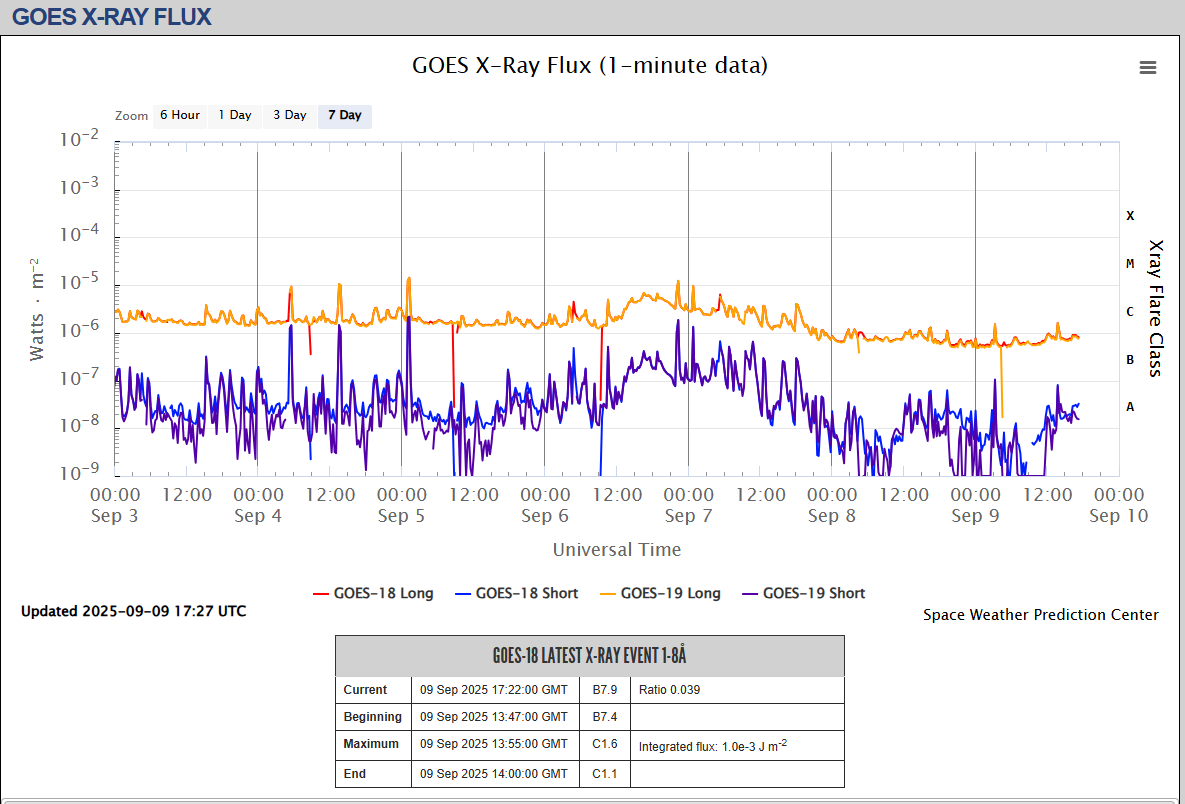Choose the 7 Day zoom option
The height and width of the screenshot is (804, 1185).
(x=345, y=116)
